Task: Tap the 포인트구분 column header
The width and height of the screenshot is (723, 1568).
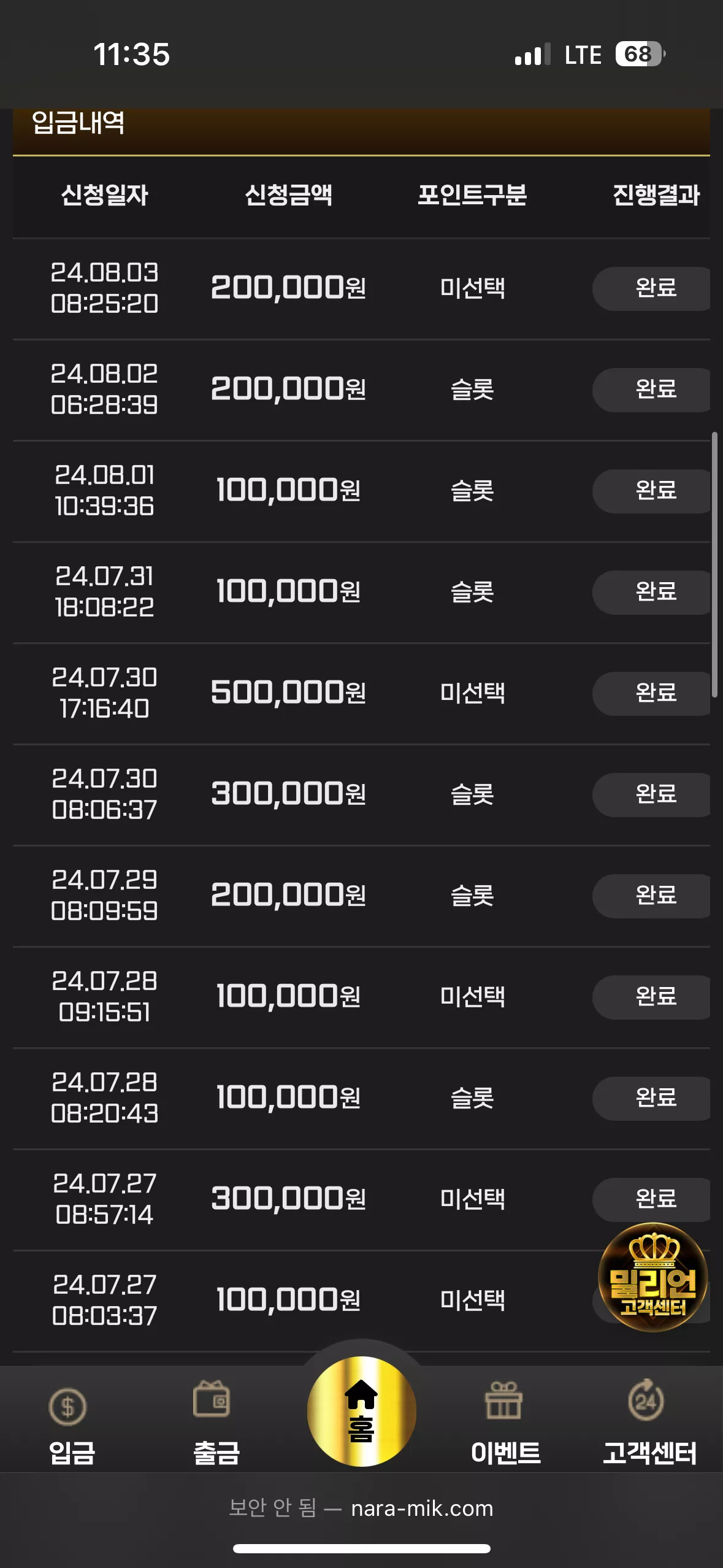Action: pyautogui.click(x=472, y=195)
